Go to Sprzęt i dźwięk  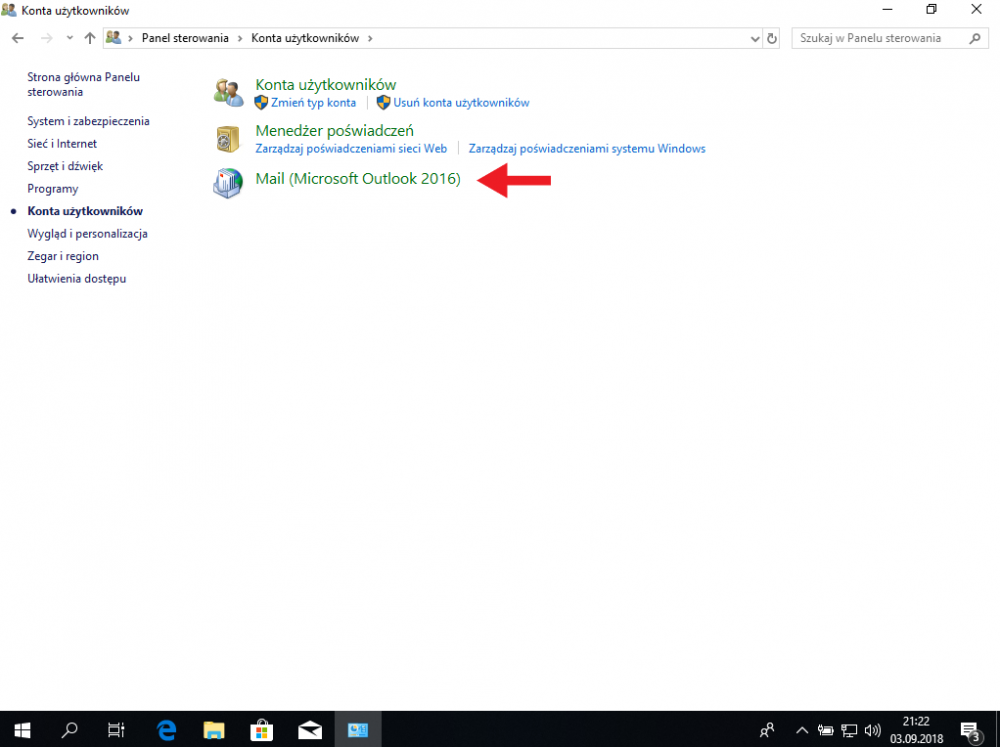pyautogui.click(x=65, y=166)
